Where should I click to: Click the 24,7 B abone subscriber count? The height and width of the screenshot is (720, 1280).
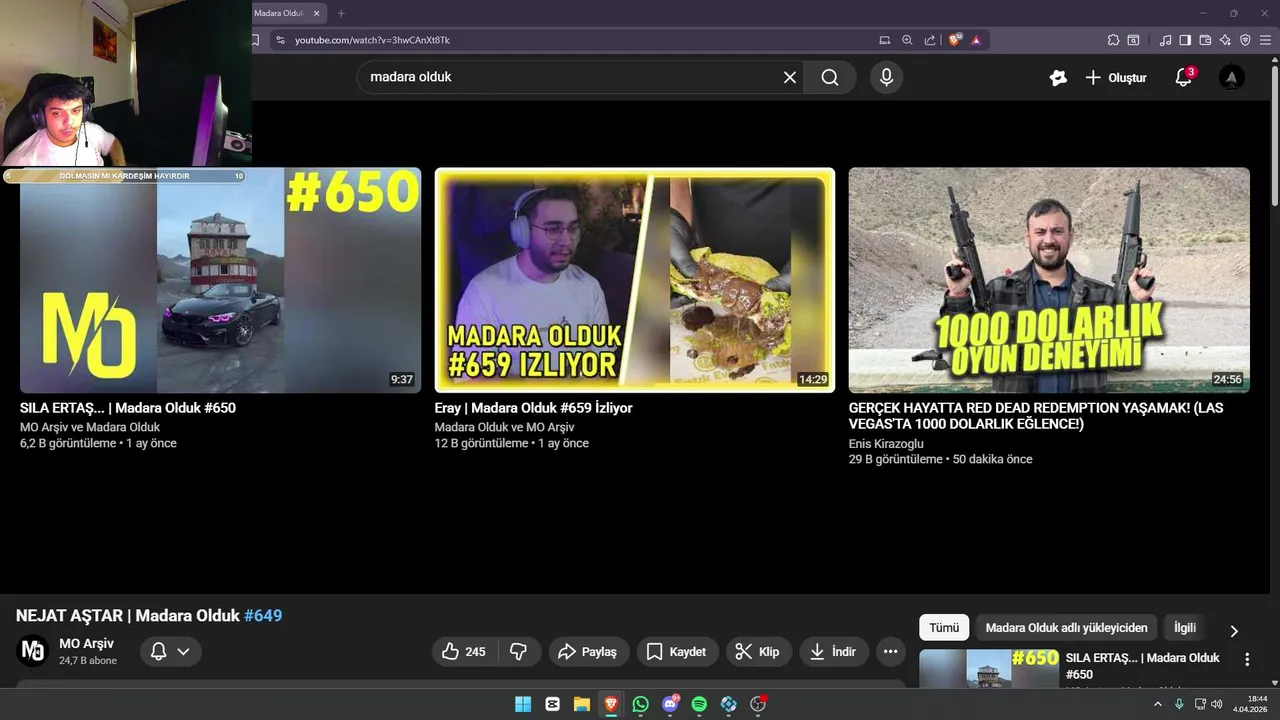(x=88, y=661)
